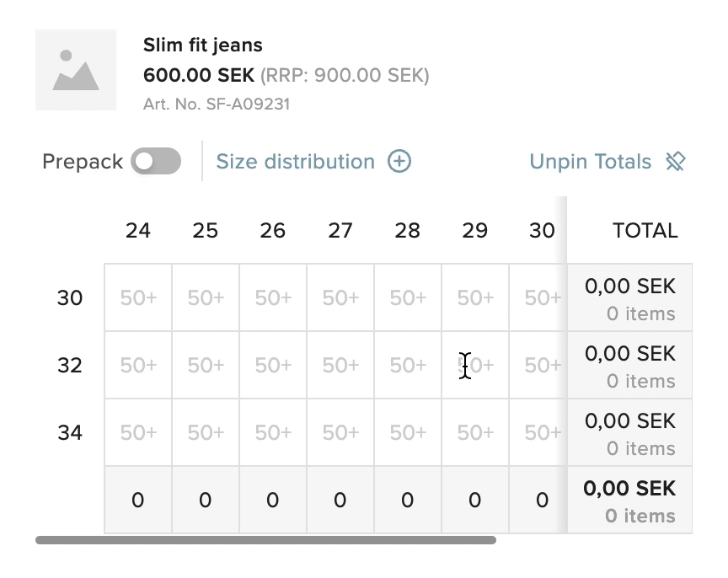Screen dimensions: 728x578
Task: Click the unpin icon beside Unpin Totals
Action: [675, 162]
